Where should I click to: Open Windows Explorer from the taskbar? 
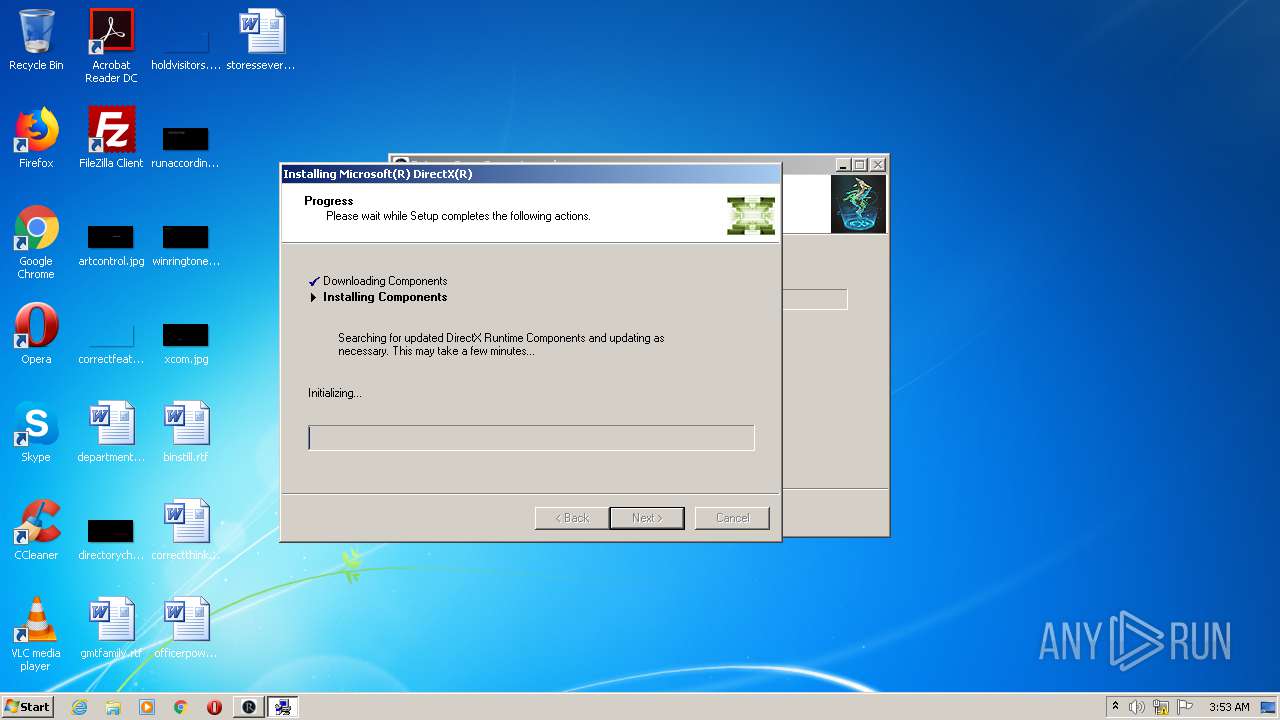tap(113, 707)
